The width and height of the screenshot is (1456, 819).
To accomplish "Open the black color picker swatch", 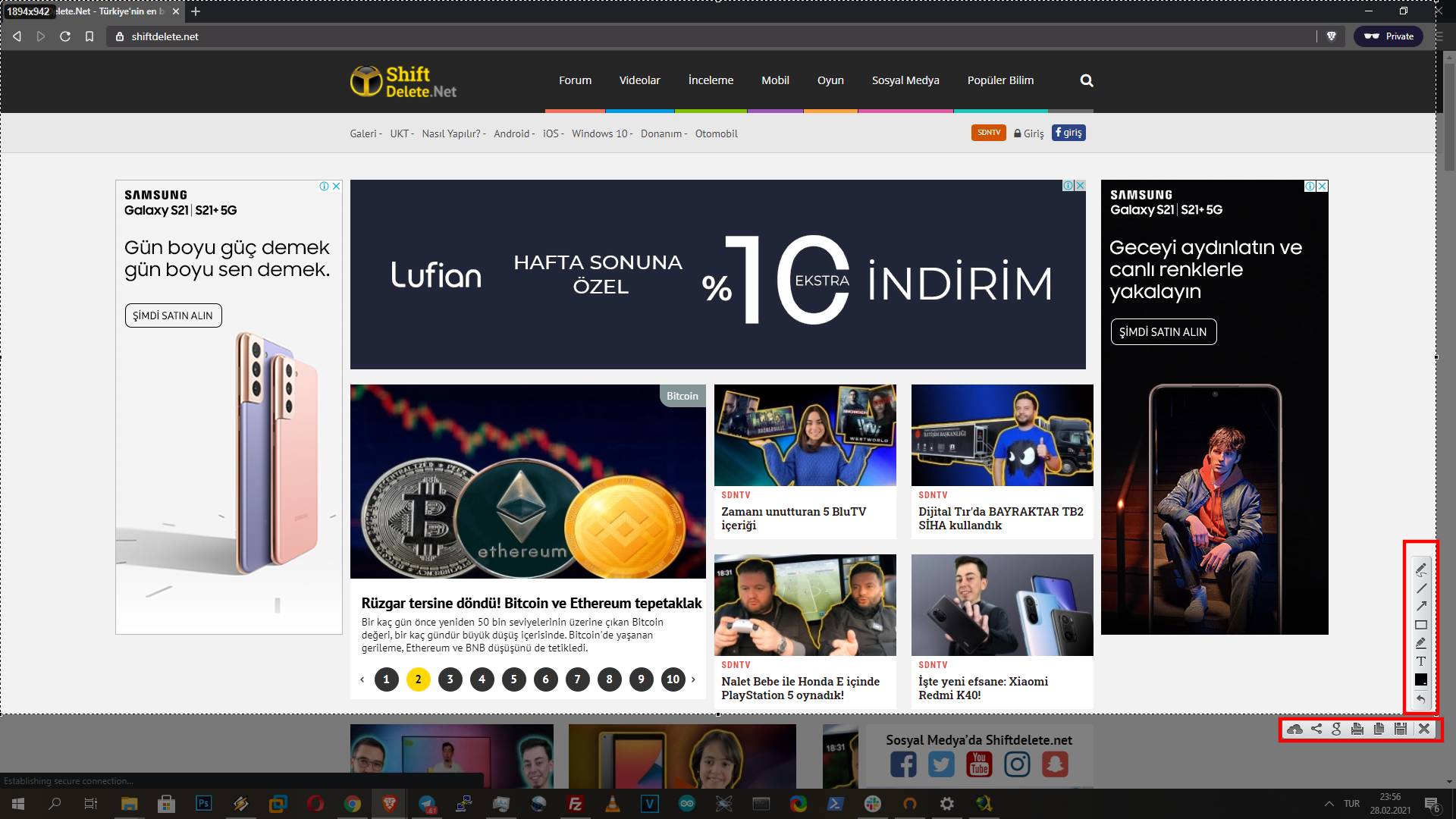I will click(x=1421, y=679).
